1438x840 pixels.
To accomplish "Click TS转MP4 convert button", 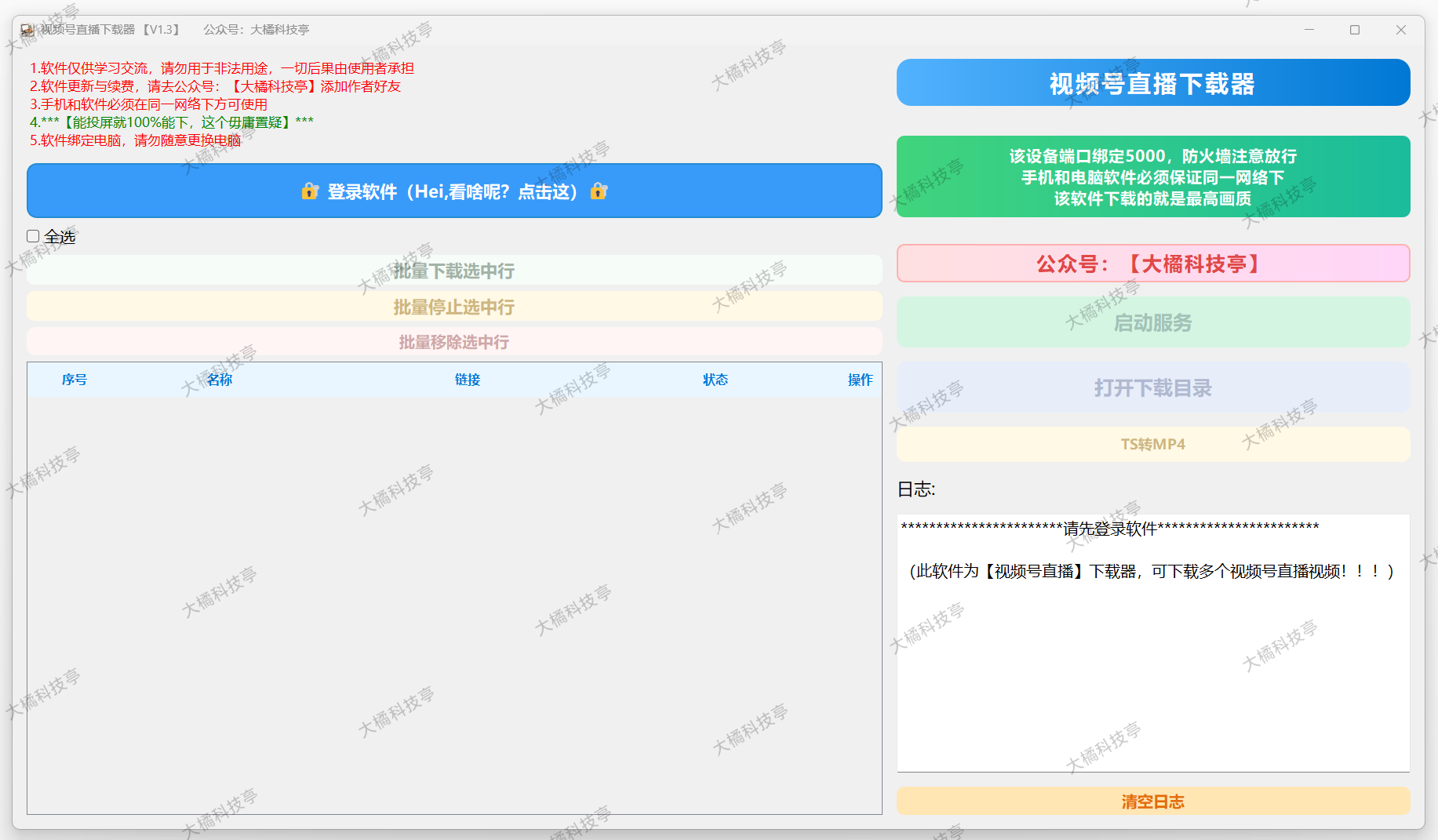I will 1153,444.
